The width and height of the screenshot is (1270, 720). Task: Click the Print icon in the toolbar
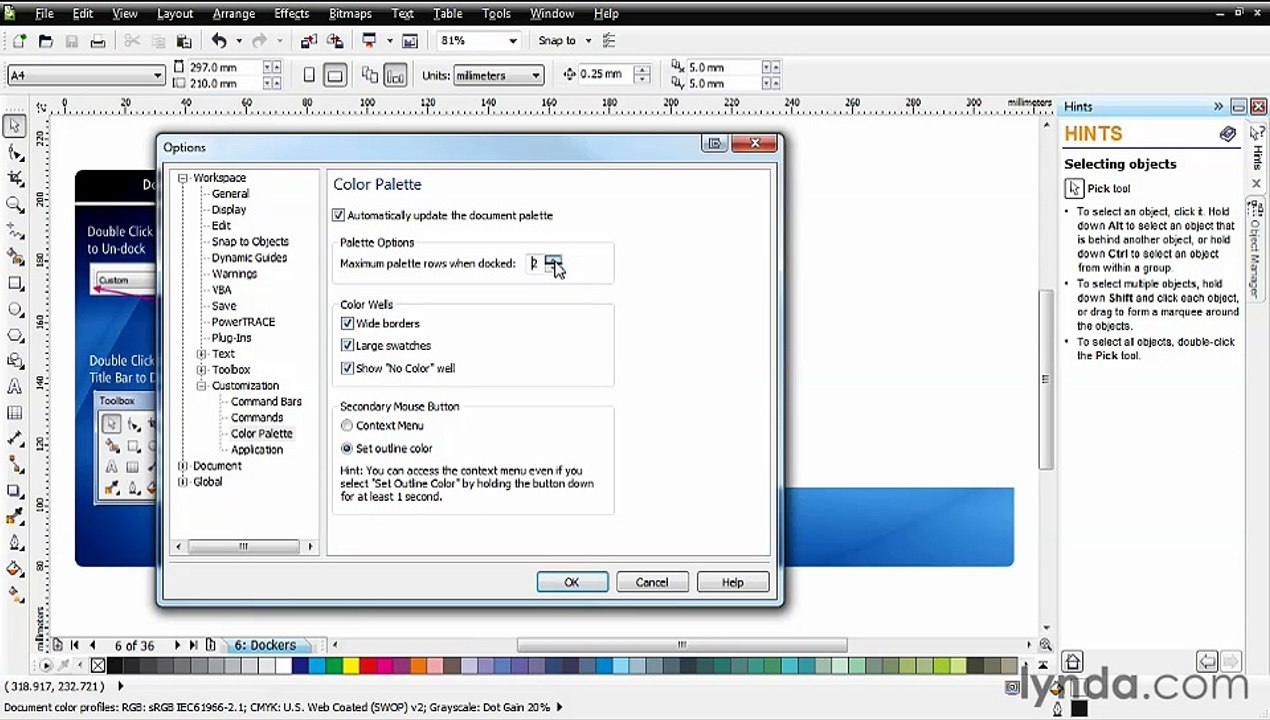click(x=98, y=41)
